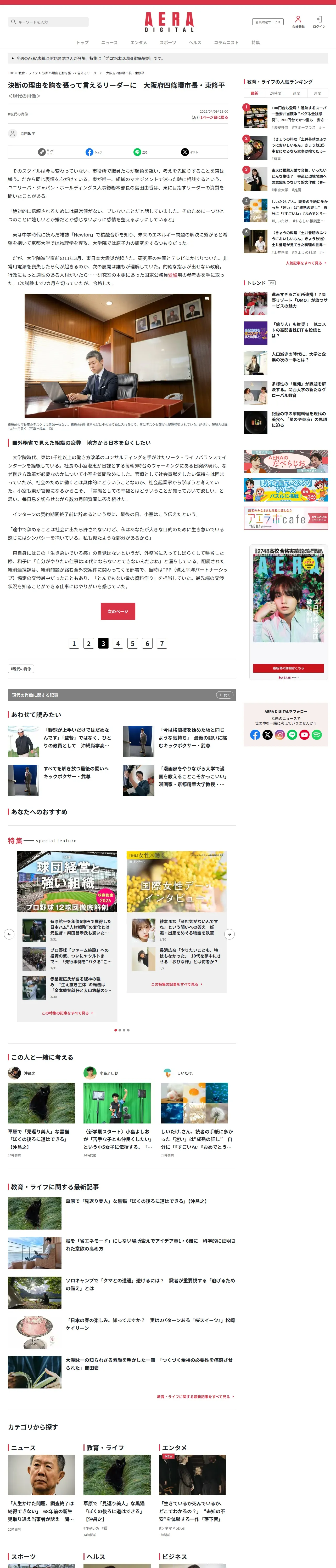Expand the 現代の肖像 related articles bar
Viewport: 336px width, 1568px height.
[x=225, y=695]
